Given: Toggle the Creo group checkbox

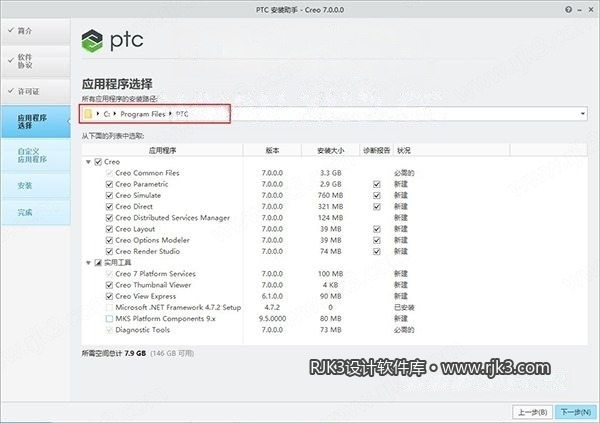Looking at the screenshot, I should click(x=98, y=162).
